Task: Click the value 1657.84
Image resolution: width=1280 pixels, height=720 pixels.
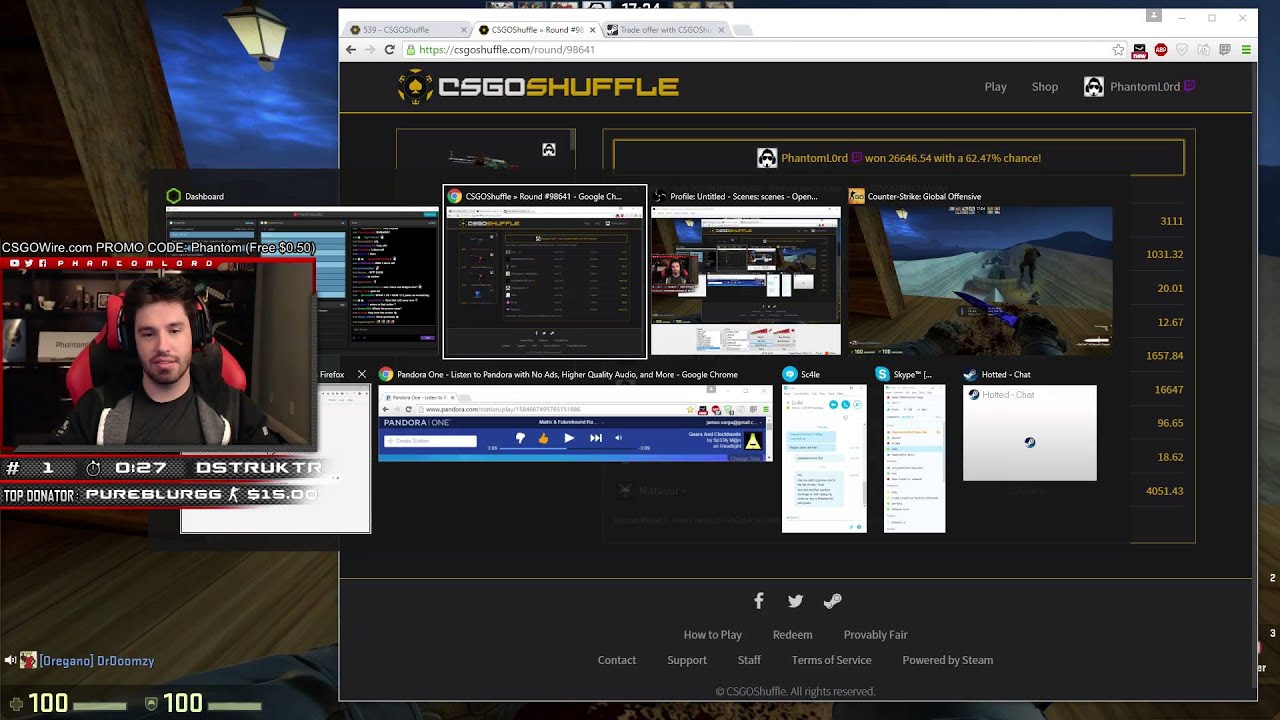Action: (x=1165, y=356)
